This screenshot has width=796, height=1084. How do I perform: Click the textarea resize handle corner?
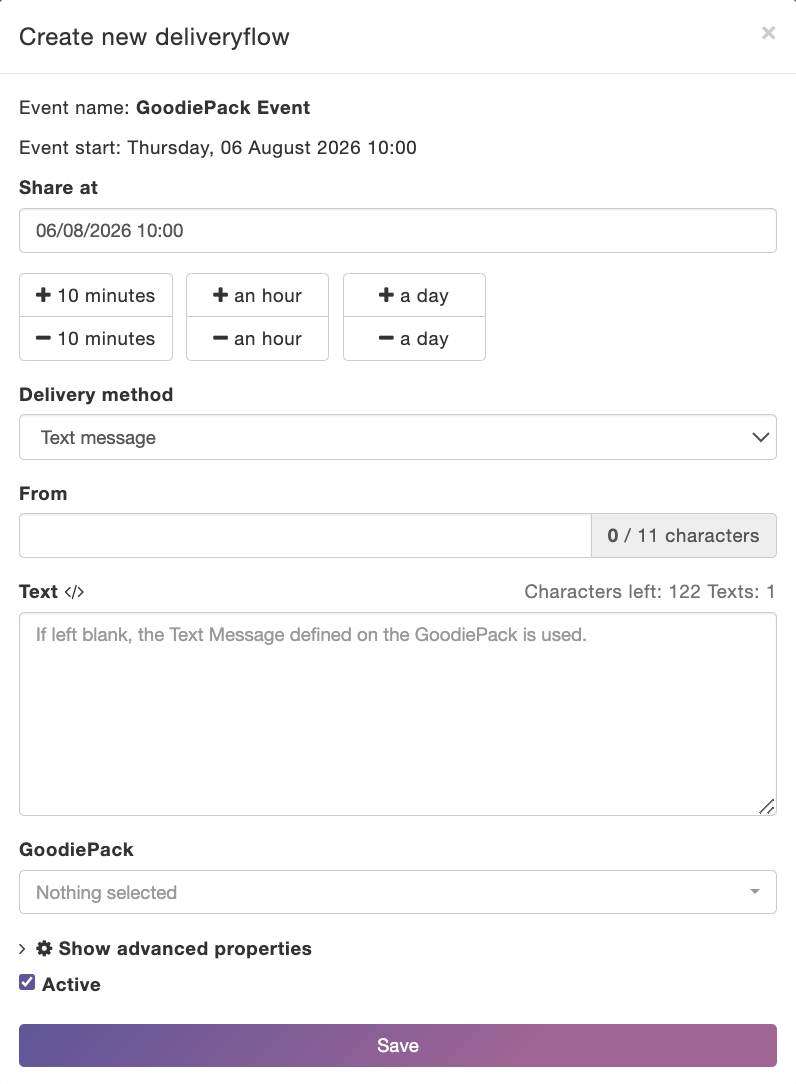(766, 806)
